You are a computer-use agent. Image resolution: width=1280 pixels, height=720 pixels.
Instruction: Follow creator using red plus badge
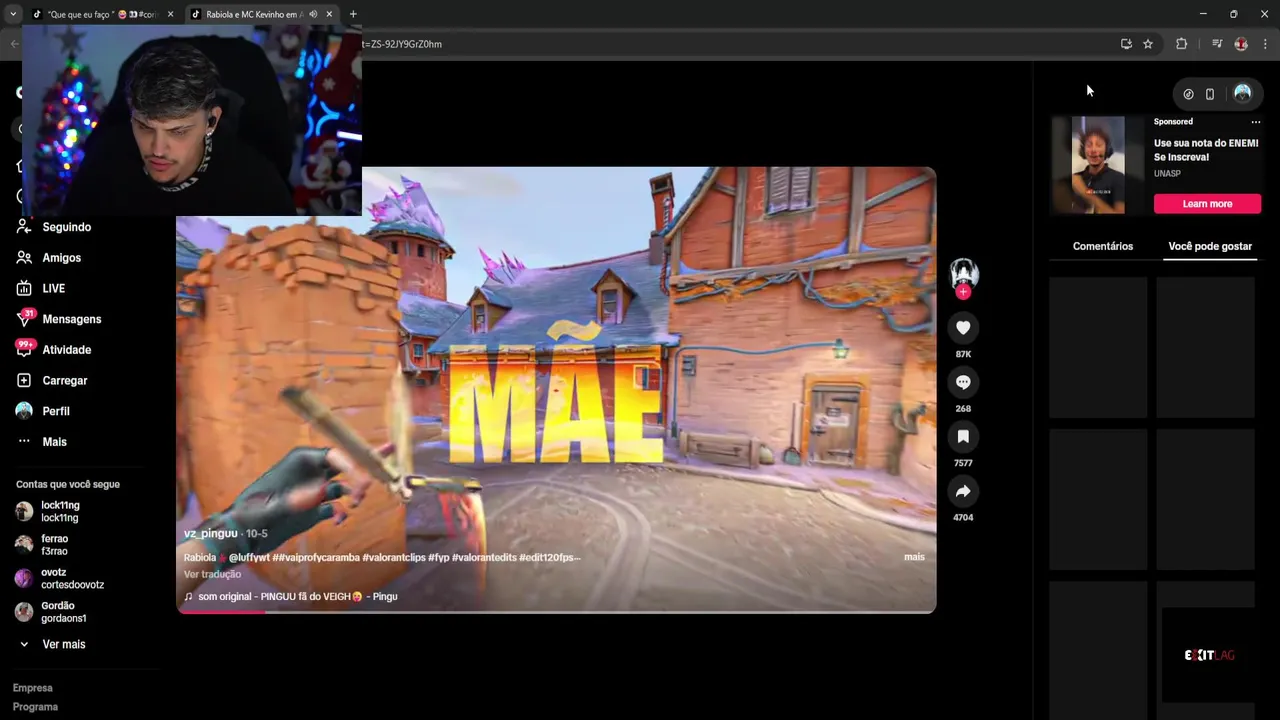click(x=963, y=292)
